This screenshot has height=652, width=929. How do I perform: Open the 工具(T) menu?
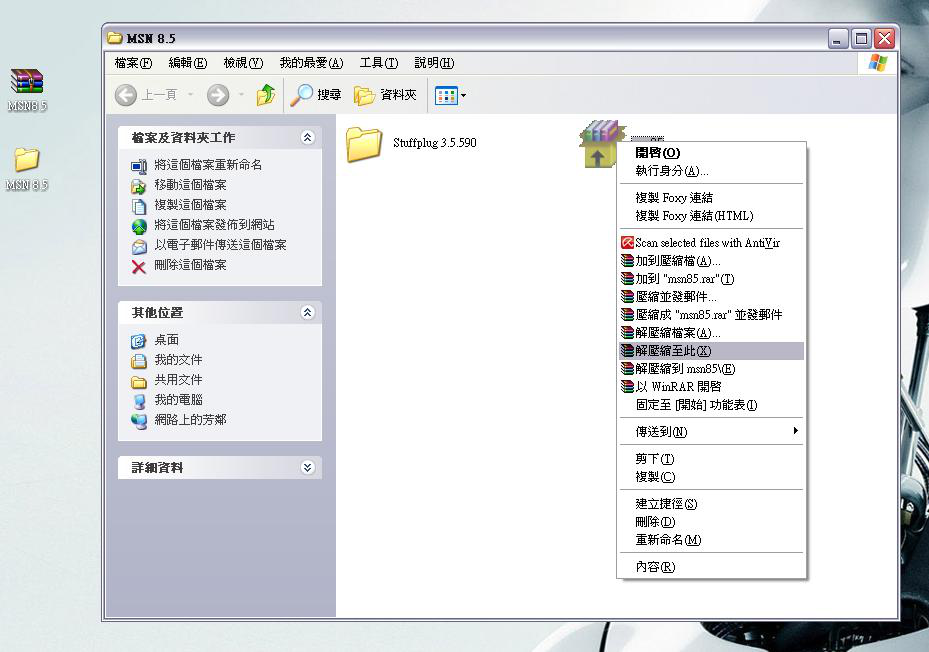379,63
